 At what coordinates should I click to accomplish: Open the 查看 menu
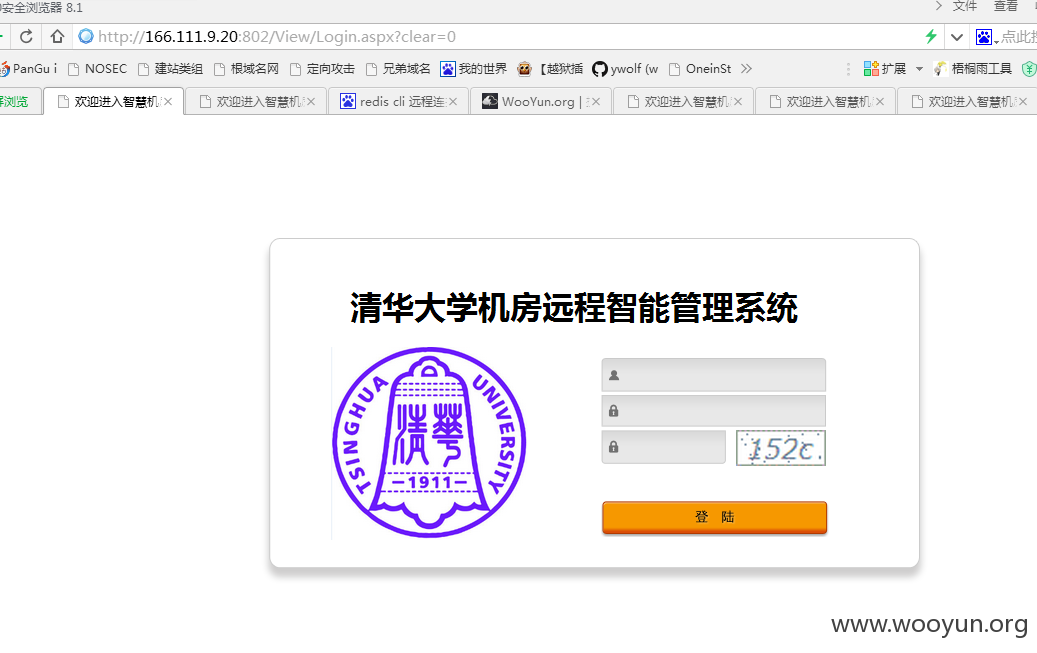(1006, 7)
